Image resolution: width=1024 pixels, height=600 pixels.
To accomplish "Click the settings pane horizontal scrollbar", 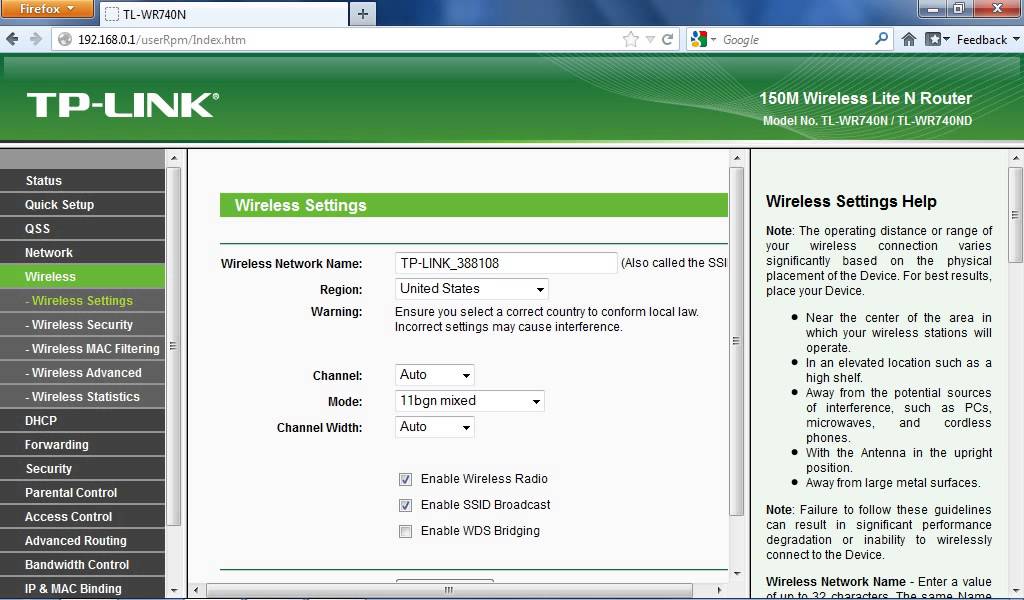I will tap(449, 590).
